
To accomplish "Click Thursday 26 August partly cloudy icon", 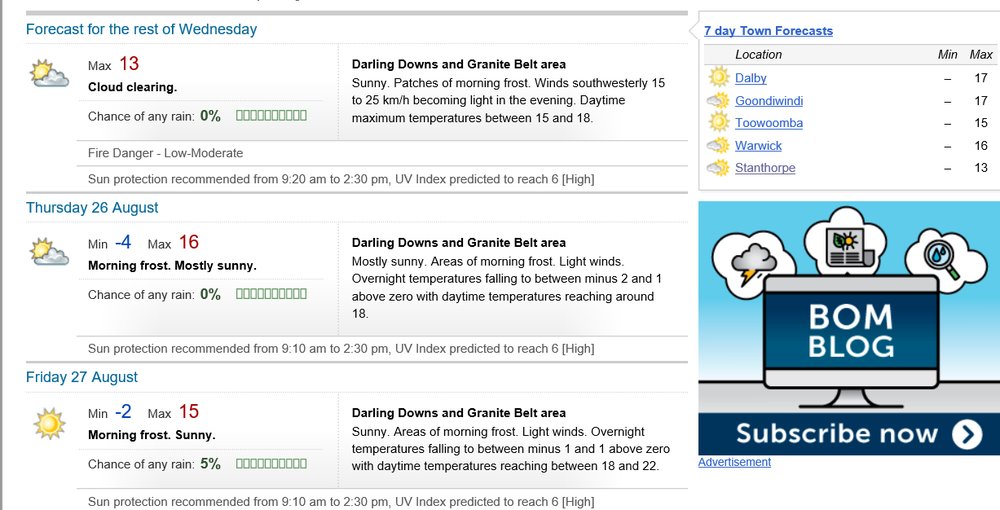I will [x=49, y=252].
